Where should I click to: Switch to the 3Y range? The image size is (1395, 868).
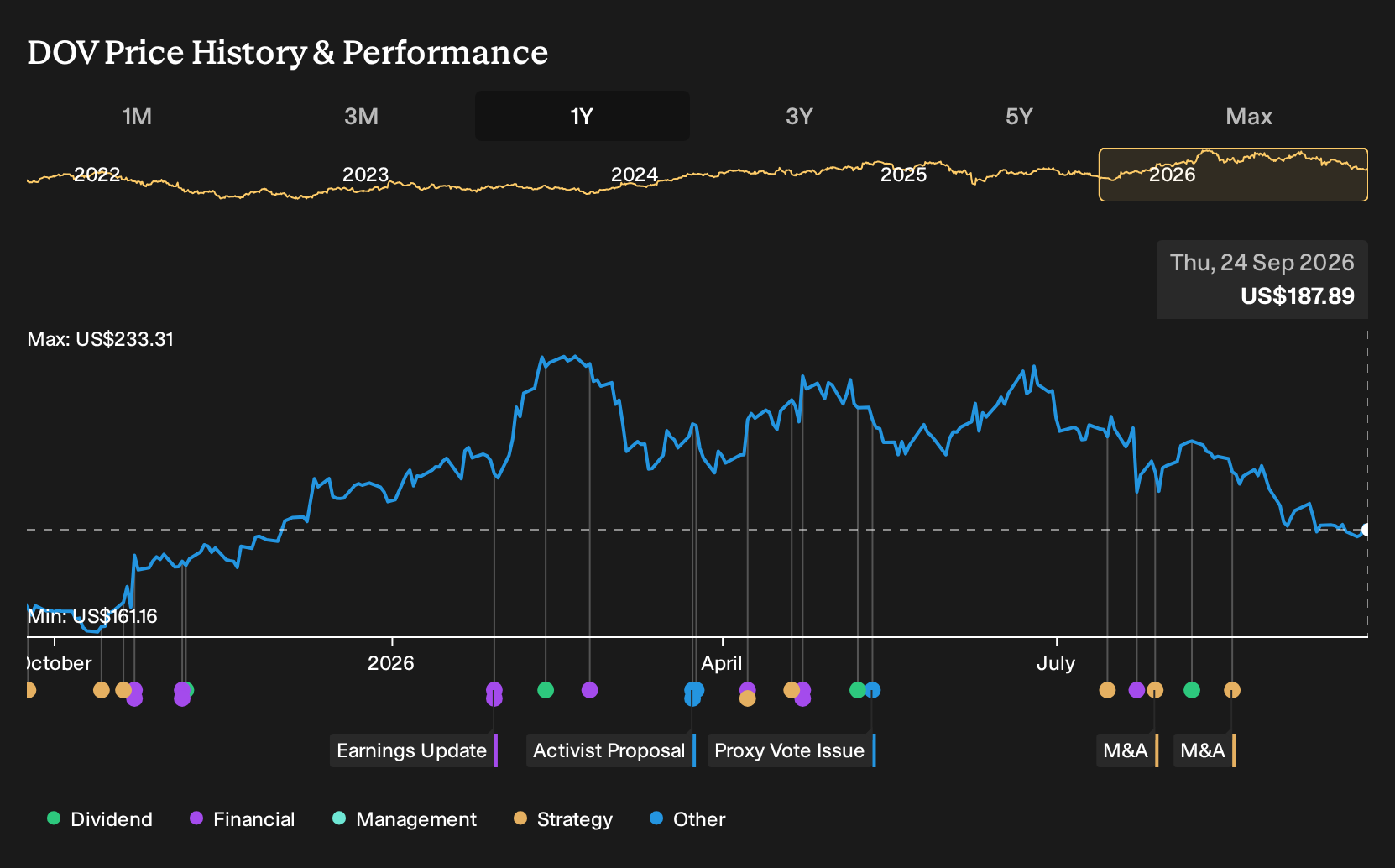799,116
